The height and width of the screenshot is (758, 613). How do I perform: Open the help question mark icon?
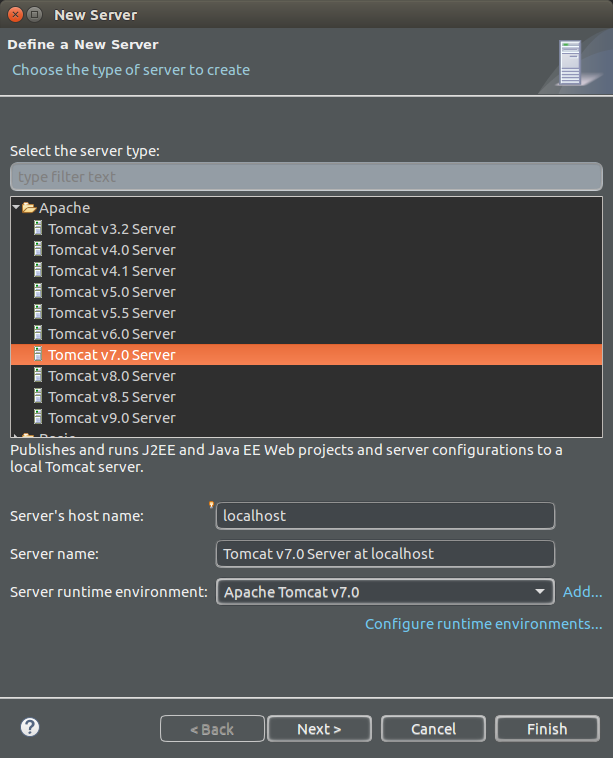30,727
